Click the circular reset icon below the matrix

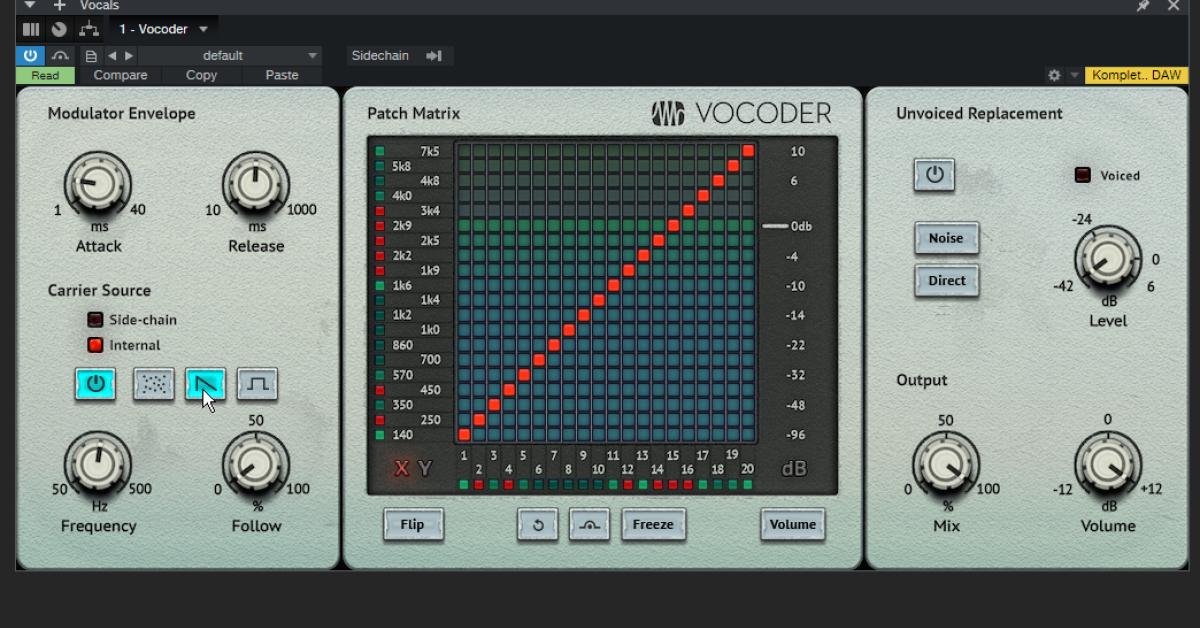pyautogui.click(x=538, y=525)
